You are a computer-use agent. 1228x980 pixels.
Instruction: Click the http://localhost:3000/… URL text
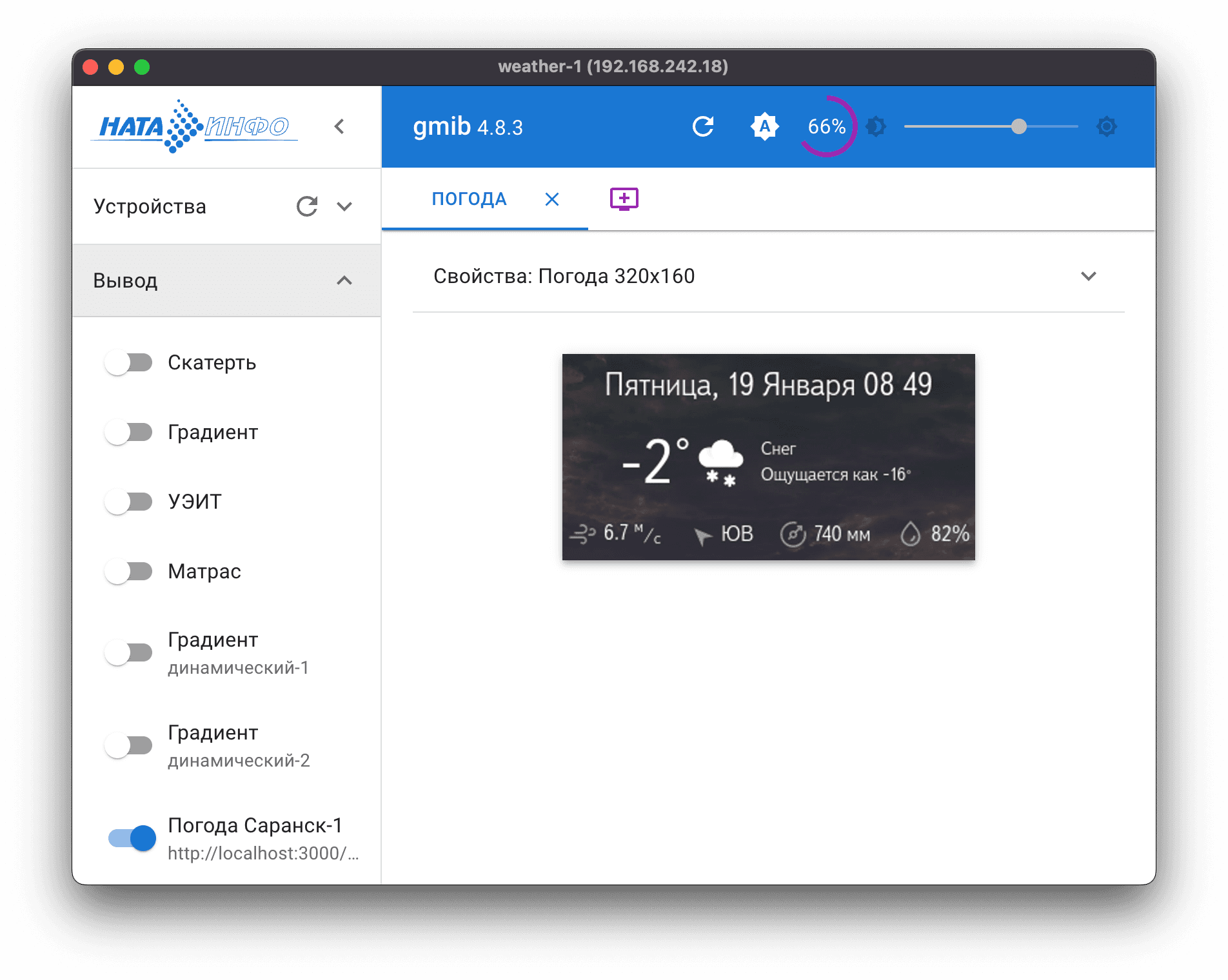(263, 853)
